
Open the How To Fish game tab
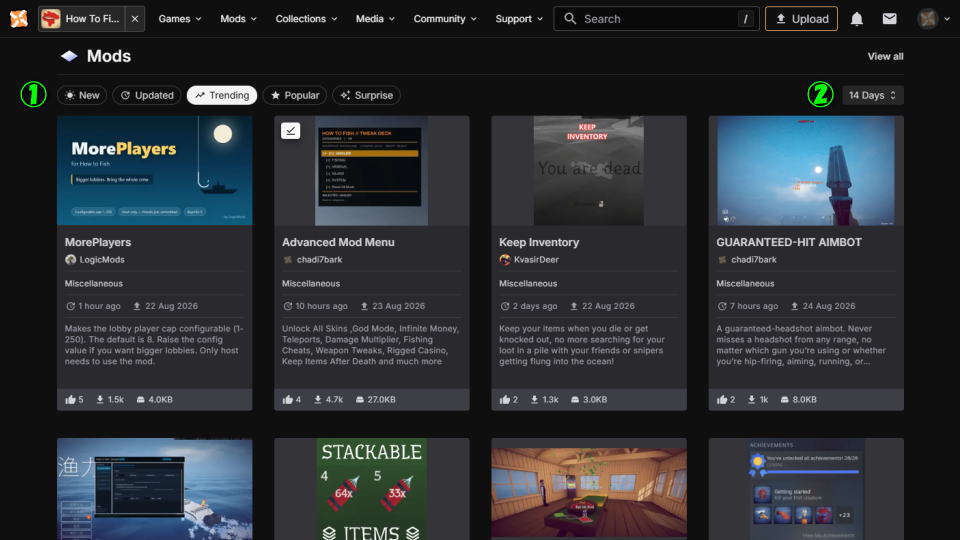(x=81, y=18)
